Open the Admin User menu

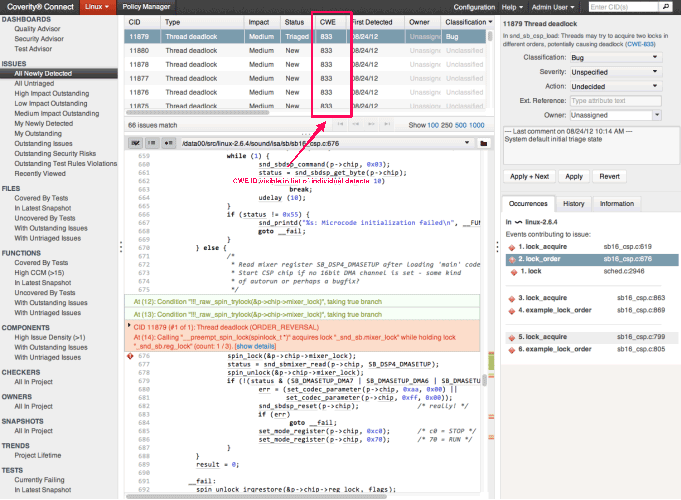click(553, 7)
